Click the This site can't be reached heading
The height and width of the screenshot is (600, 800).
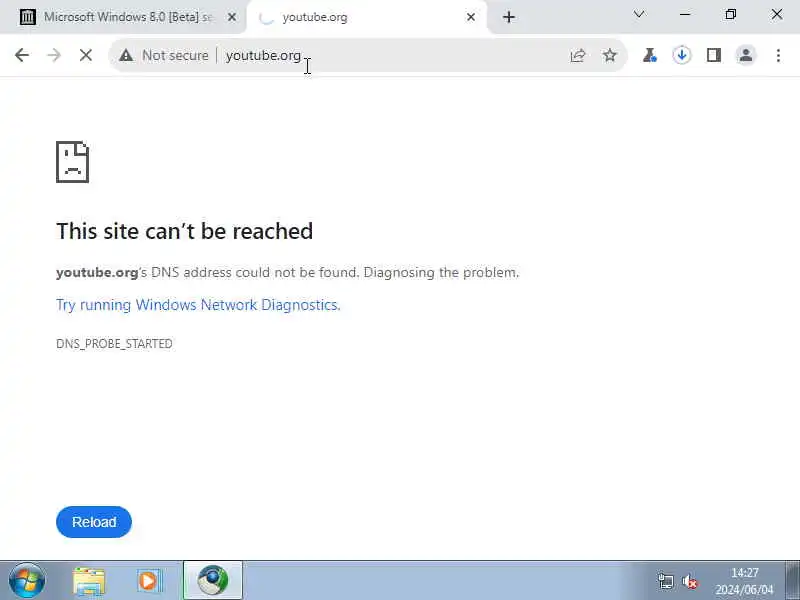184,231
